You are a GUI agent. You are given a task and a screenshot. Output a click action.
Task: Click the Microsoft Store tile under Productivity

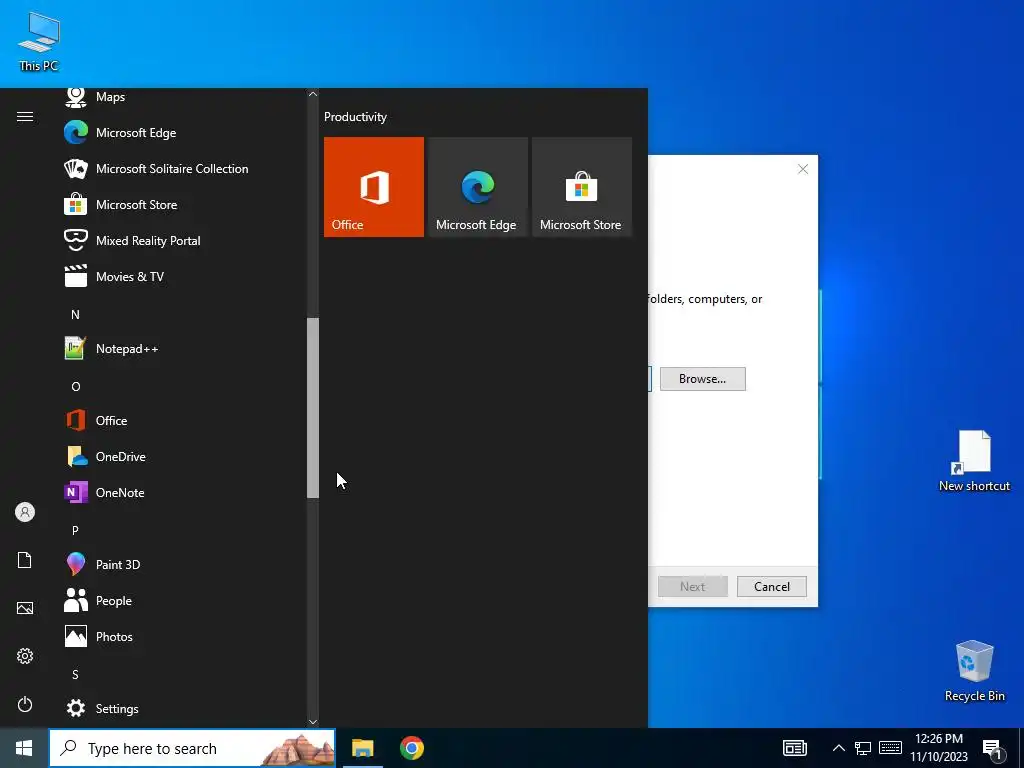click(x=582, y=187)
